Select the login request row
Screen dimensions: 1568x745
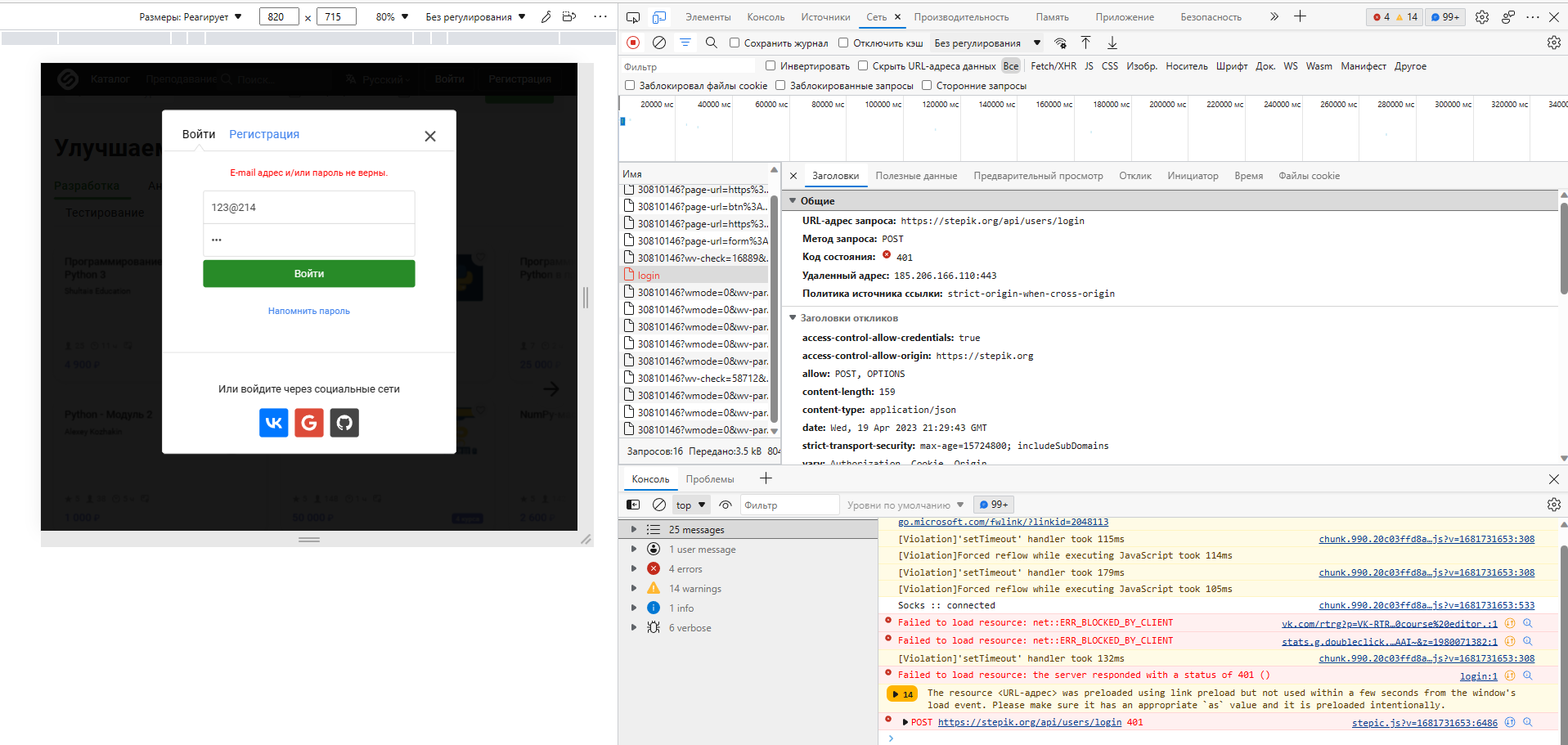695,276
